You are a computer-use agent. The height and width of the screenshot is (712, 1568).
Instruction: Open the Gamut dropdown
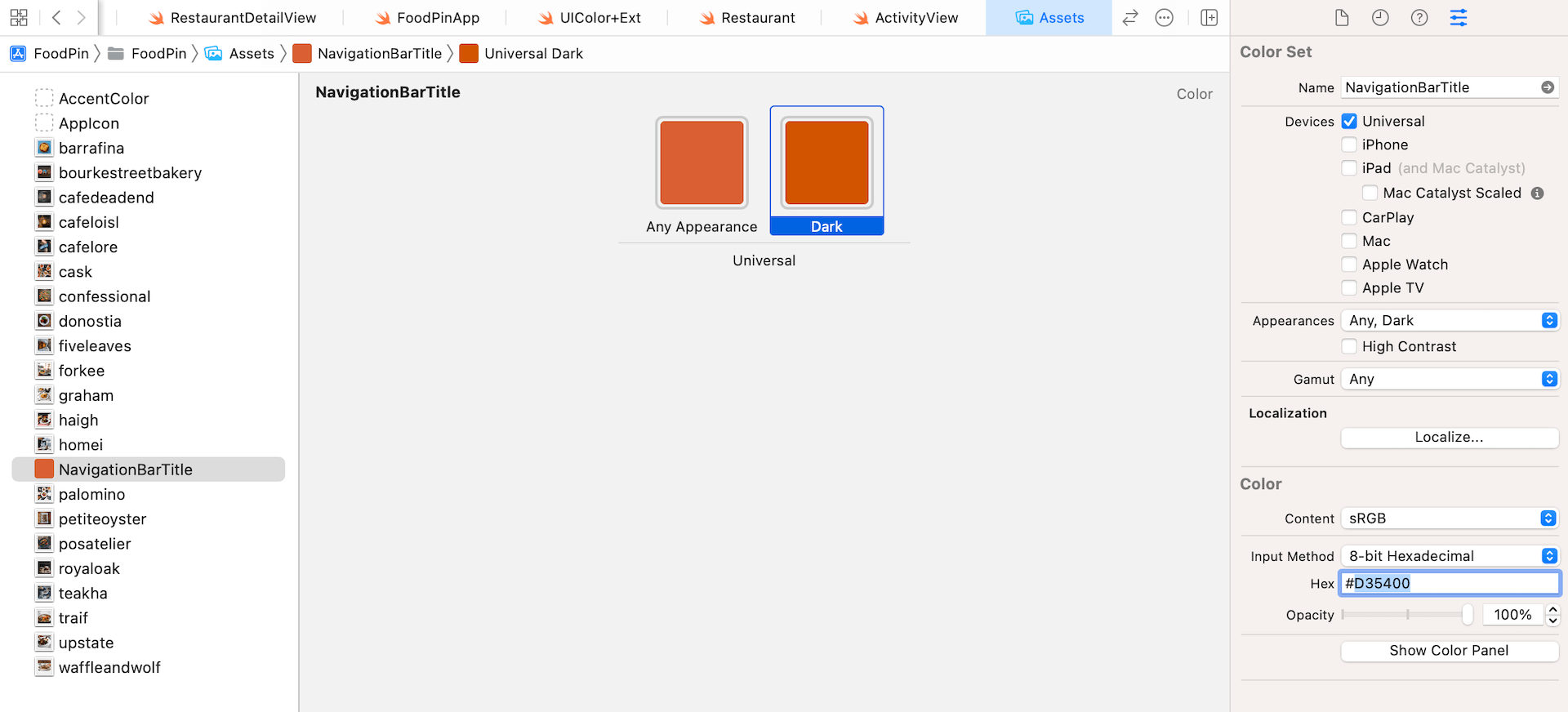pyautogui.click(x=1450, y=379)
